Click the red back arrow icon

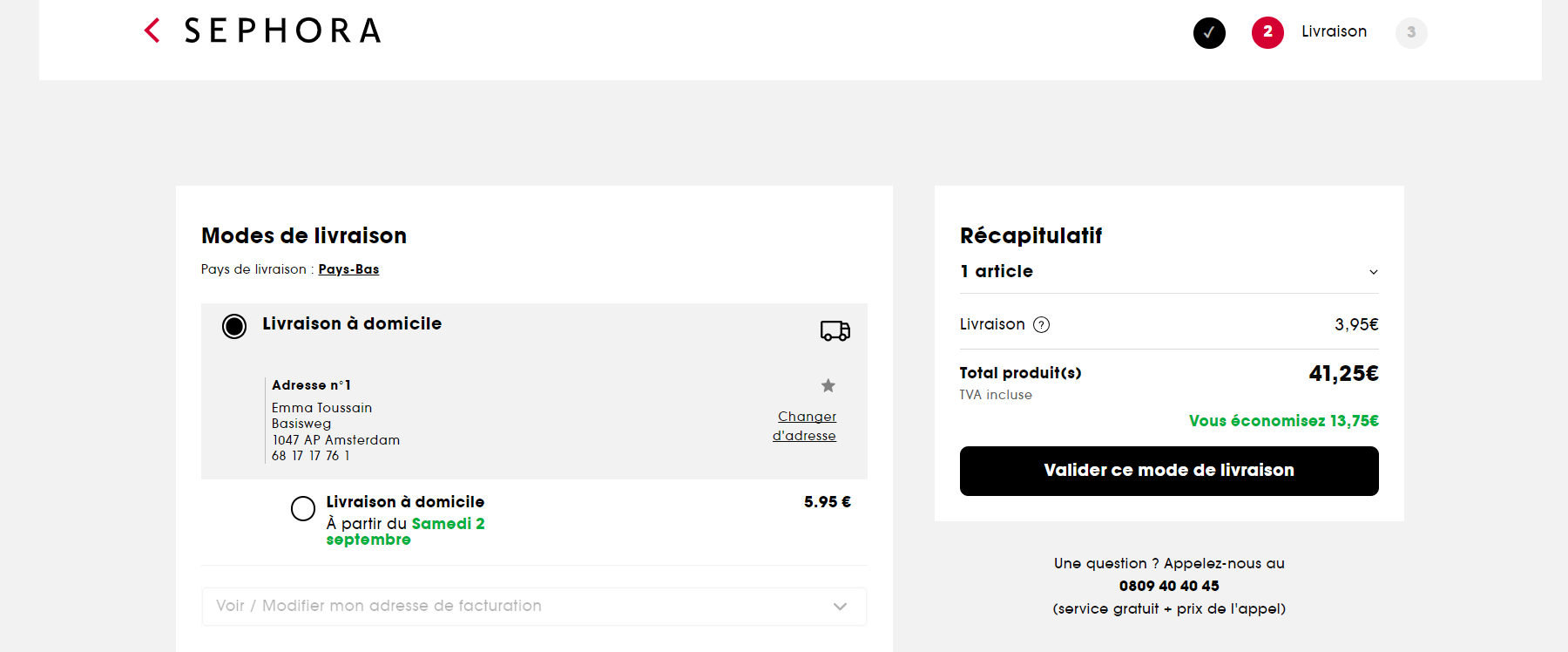[x=152, y=31]
